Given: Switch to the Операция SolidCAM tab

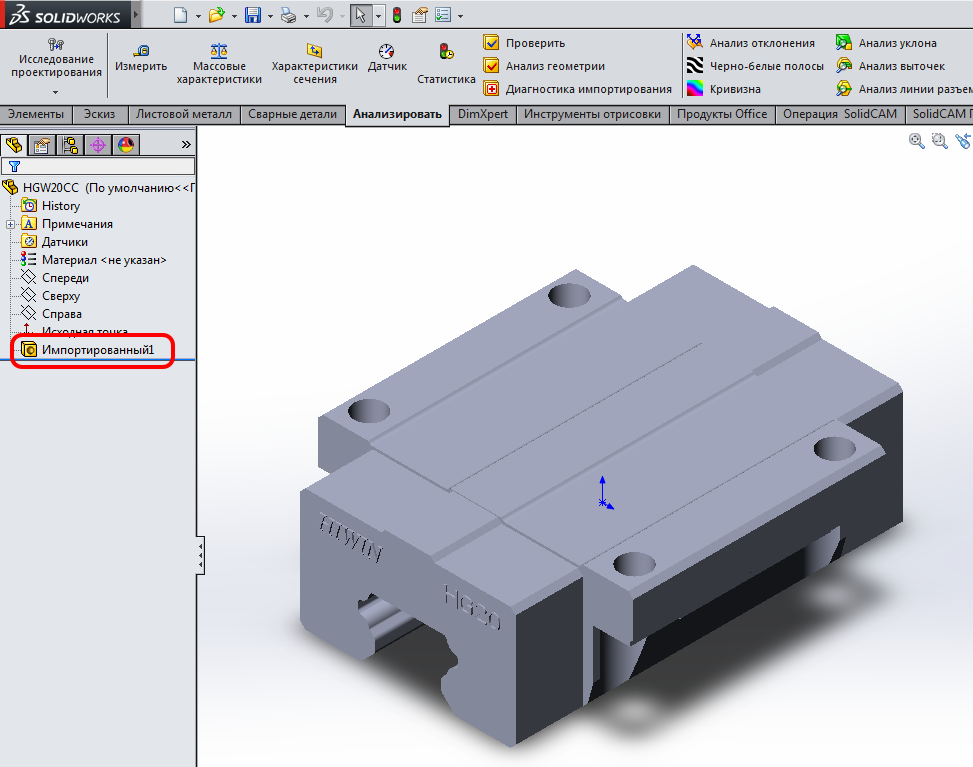Looking at the screenshot, I should pyautogui.click(x=840, y=114).
